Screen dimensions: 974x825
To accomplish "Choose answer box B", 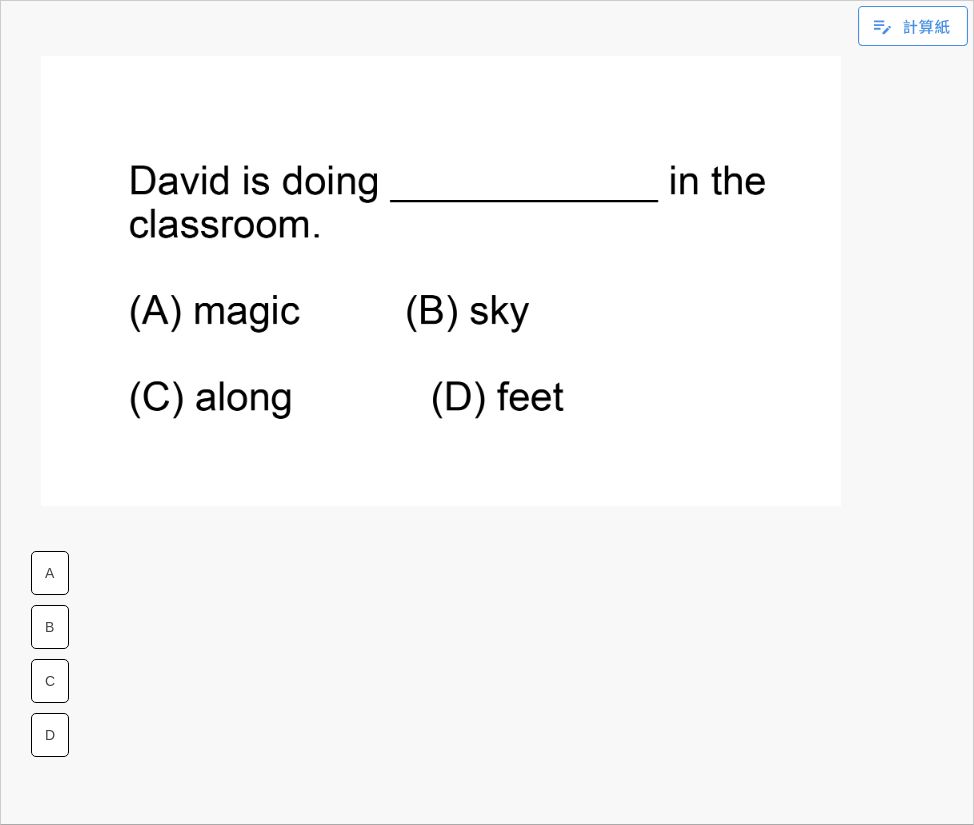I will click(50, 627).
